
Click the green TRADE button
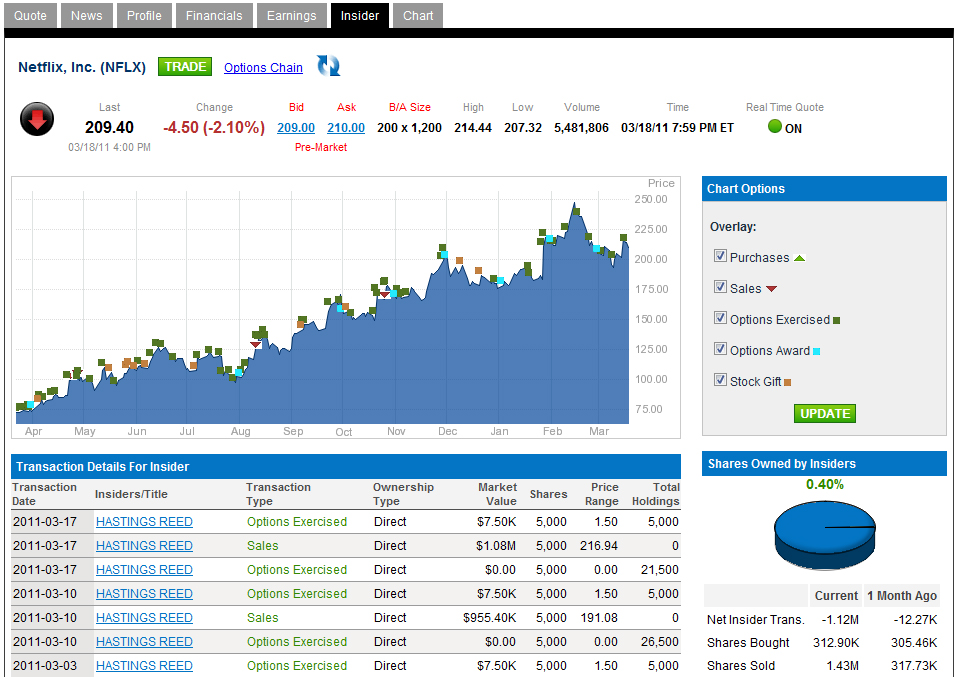pyautogui.click(x=185, y=67)
